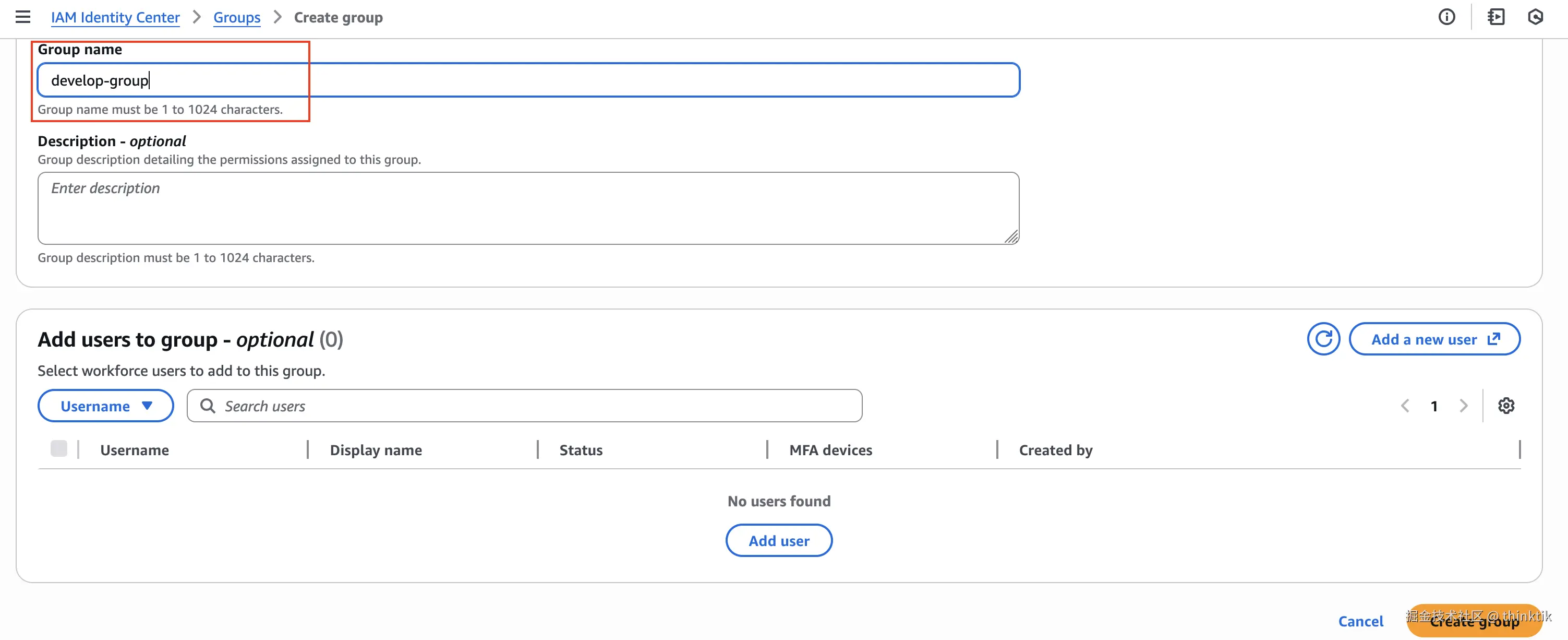
Task: Click the info panel icon
Action: (1446, 17)
